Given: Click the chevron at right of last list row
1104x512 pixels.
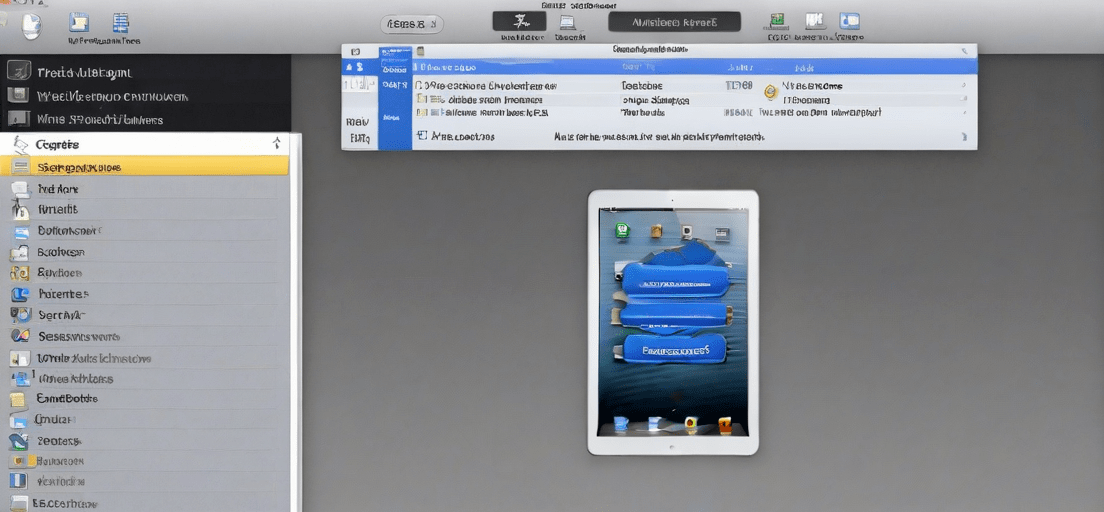Looking at the screenshot, I should tap(963, 137).
